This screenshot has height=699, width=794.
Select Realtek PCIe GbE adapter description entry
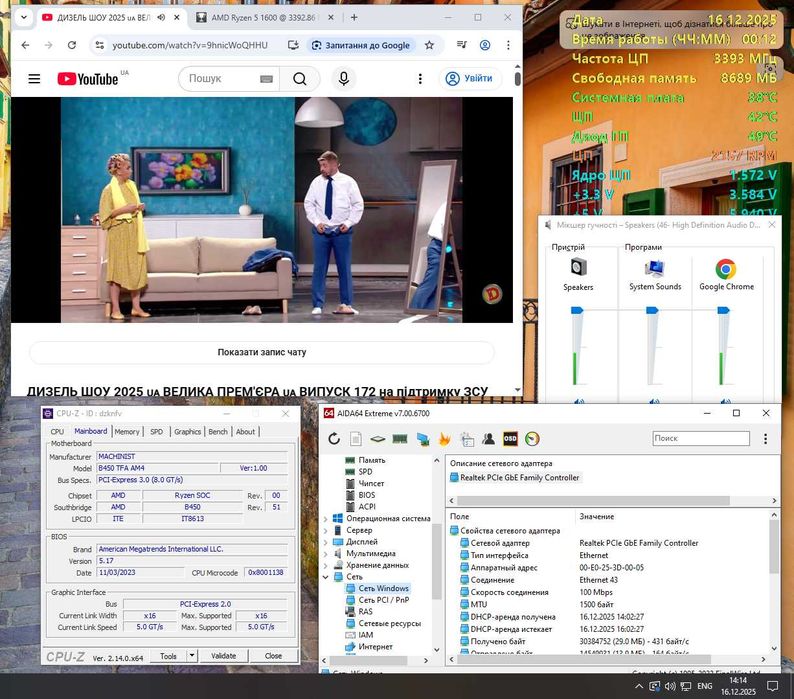coord(514,477)
